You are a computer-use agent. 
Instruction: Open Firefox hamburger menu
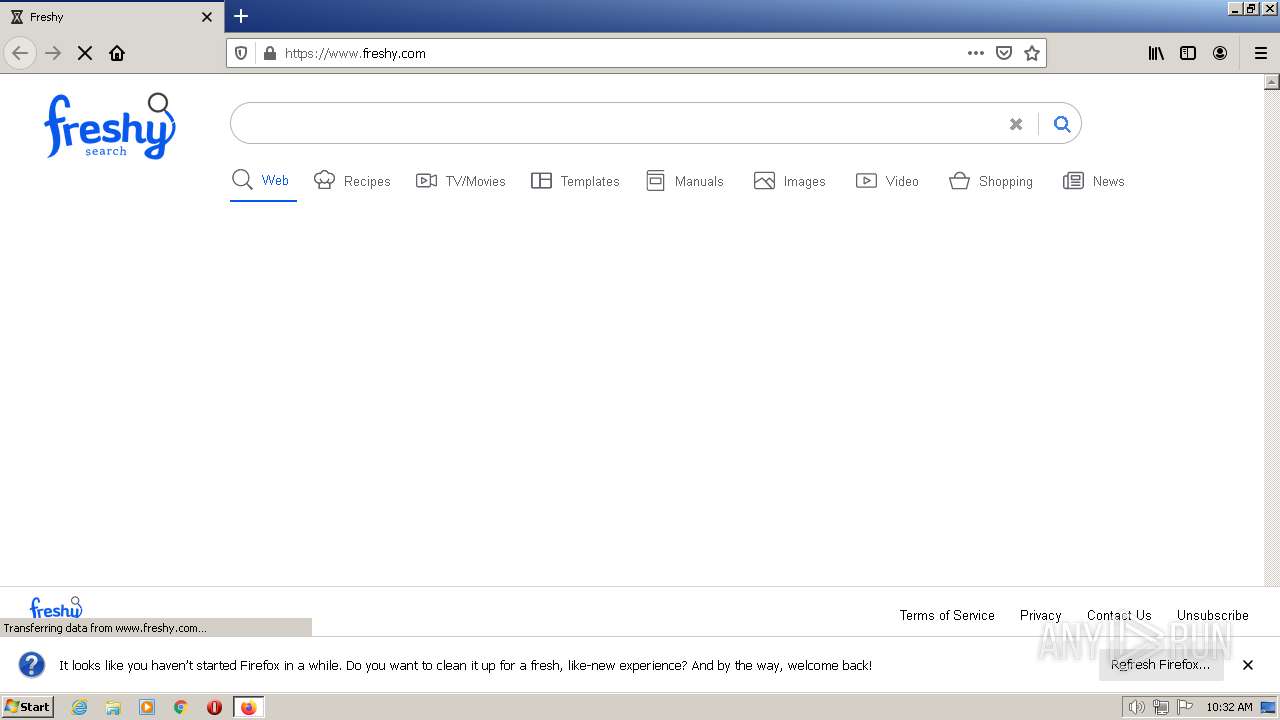[x=1261, y=53]
